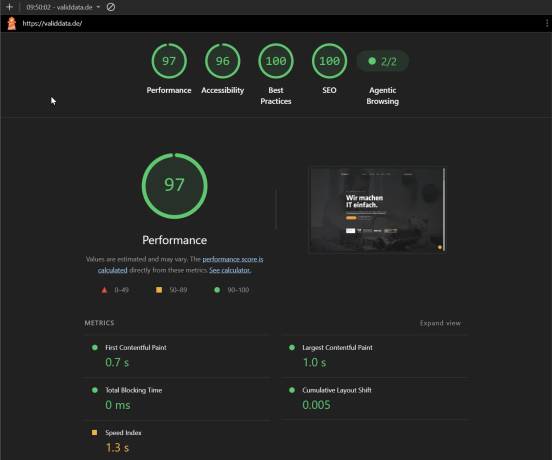
Task: Click the 1.0 s Largest Contentful Paint value
Action: (x=314, y=362)
